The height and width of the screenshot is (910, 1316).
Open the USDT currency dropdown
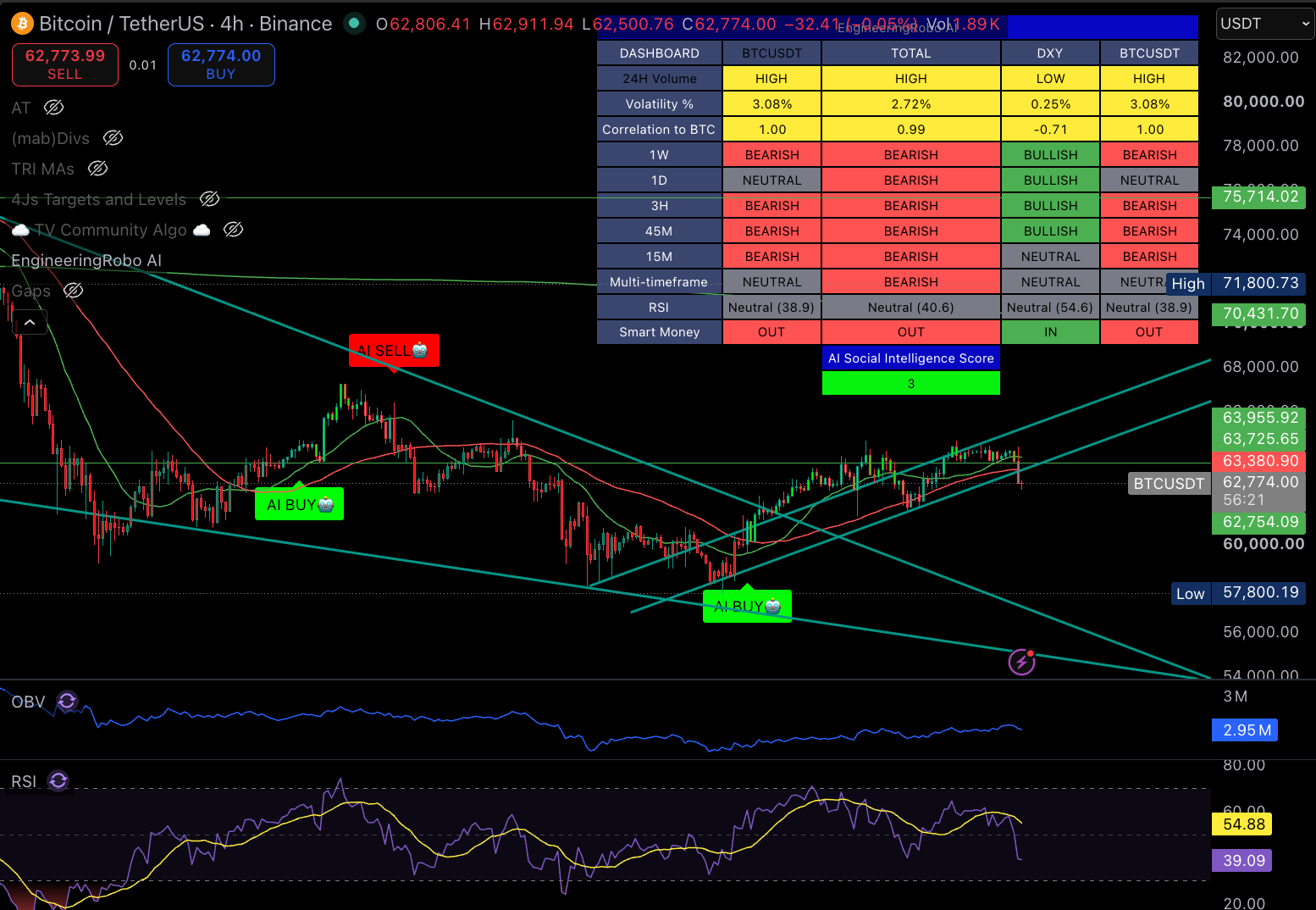coord(1265,24)
